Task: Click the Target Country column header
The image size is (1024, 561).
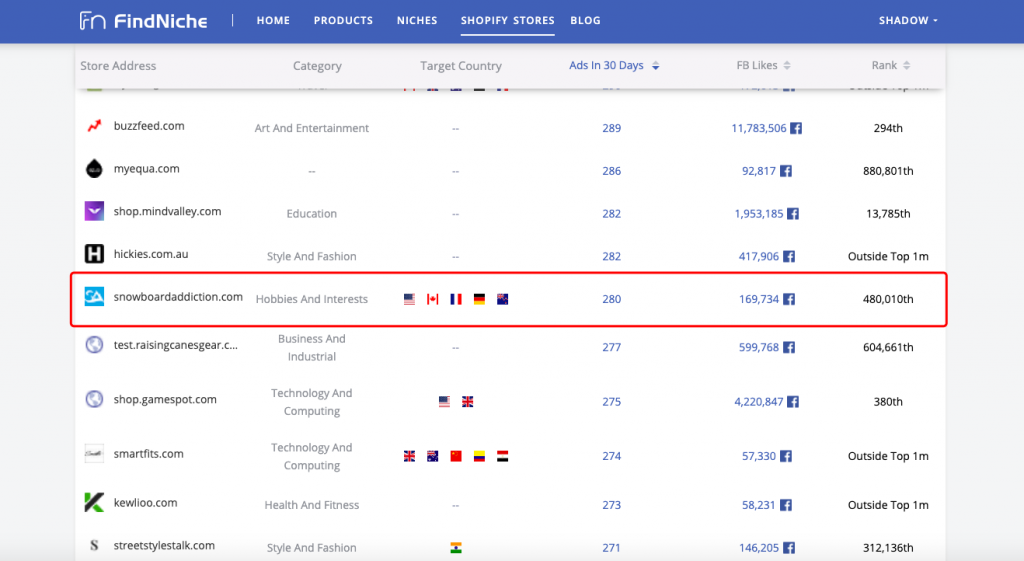Action: click(460, 65)
